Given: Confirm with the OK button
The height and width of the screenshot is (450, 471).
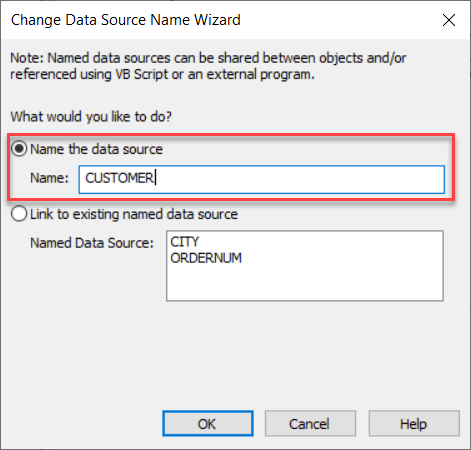Looking at the screenshot, I should [x=208, y=424].
